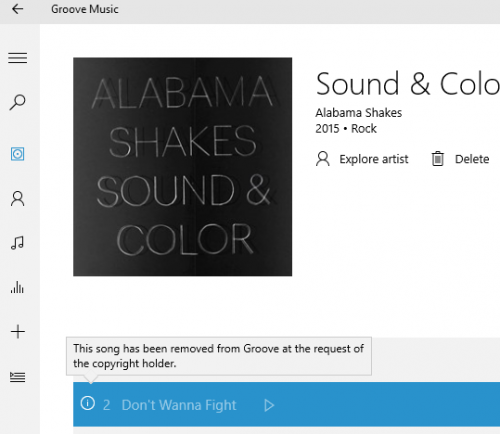The width and height of the screenshot is (500, 434).
Task: Click the person icon beside Explore artist
Action: (323, 159)
